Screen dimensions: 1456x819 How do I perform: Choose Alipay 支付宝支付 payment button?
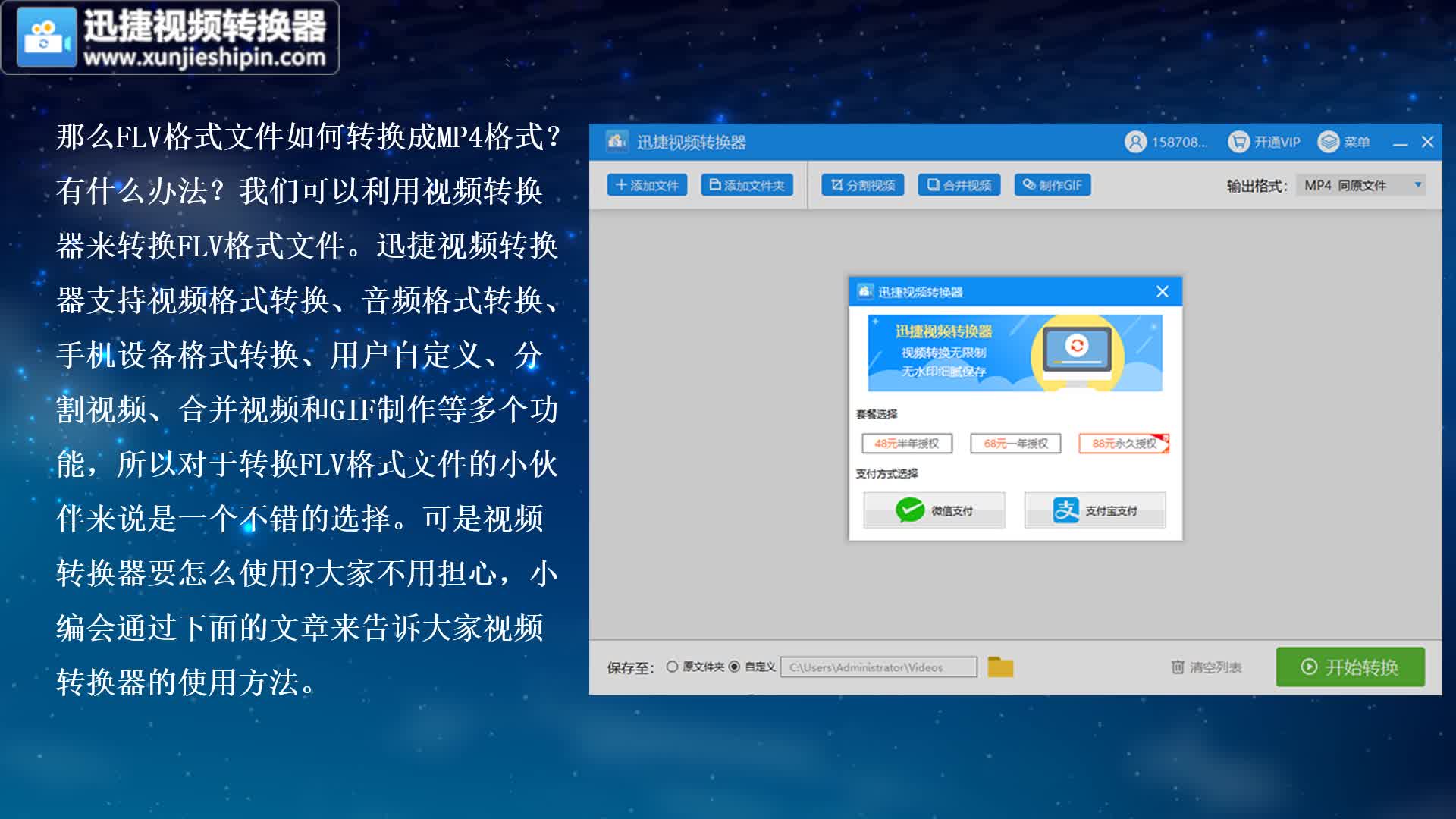pos(1095,510)
